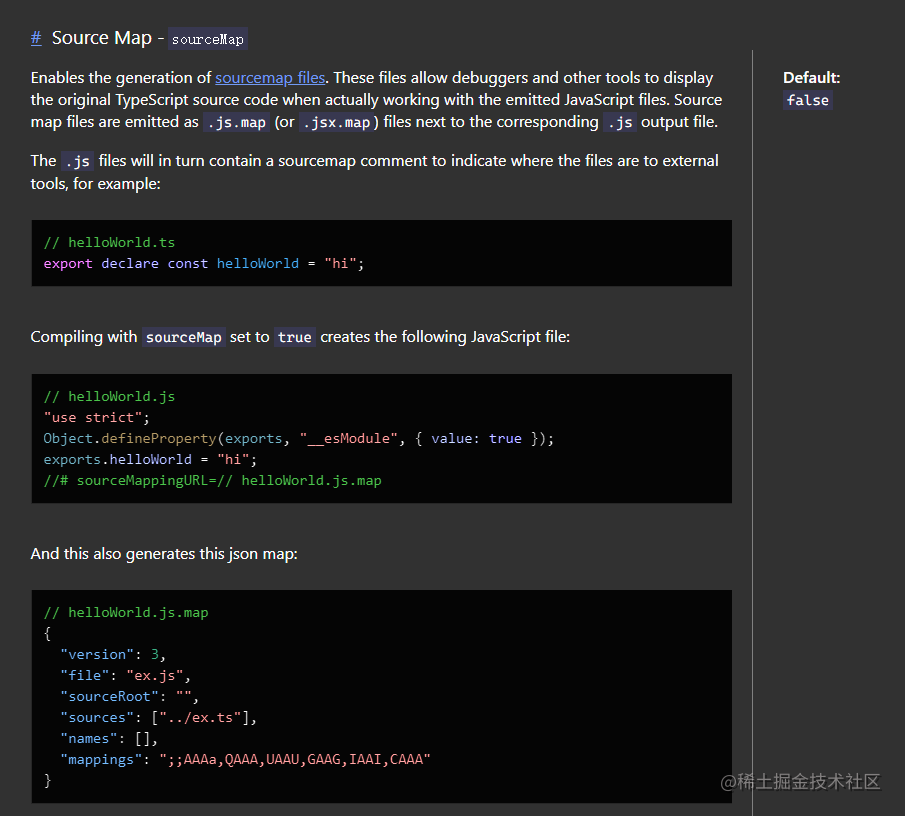Image resolution: width=905 pixels, height=816 pixels.
Task: Click the version number 3 in the JSON map
Action: coord(157,654)
